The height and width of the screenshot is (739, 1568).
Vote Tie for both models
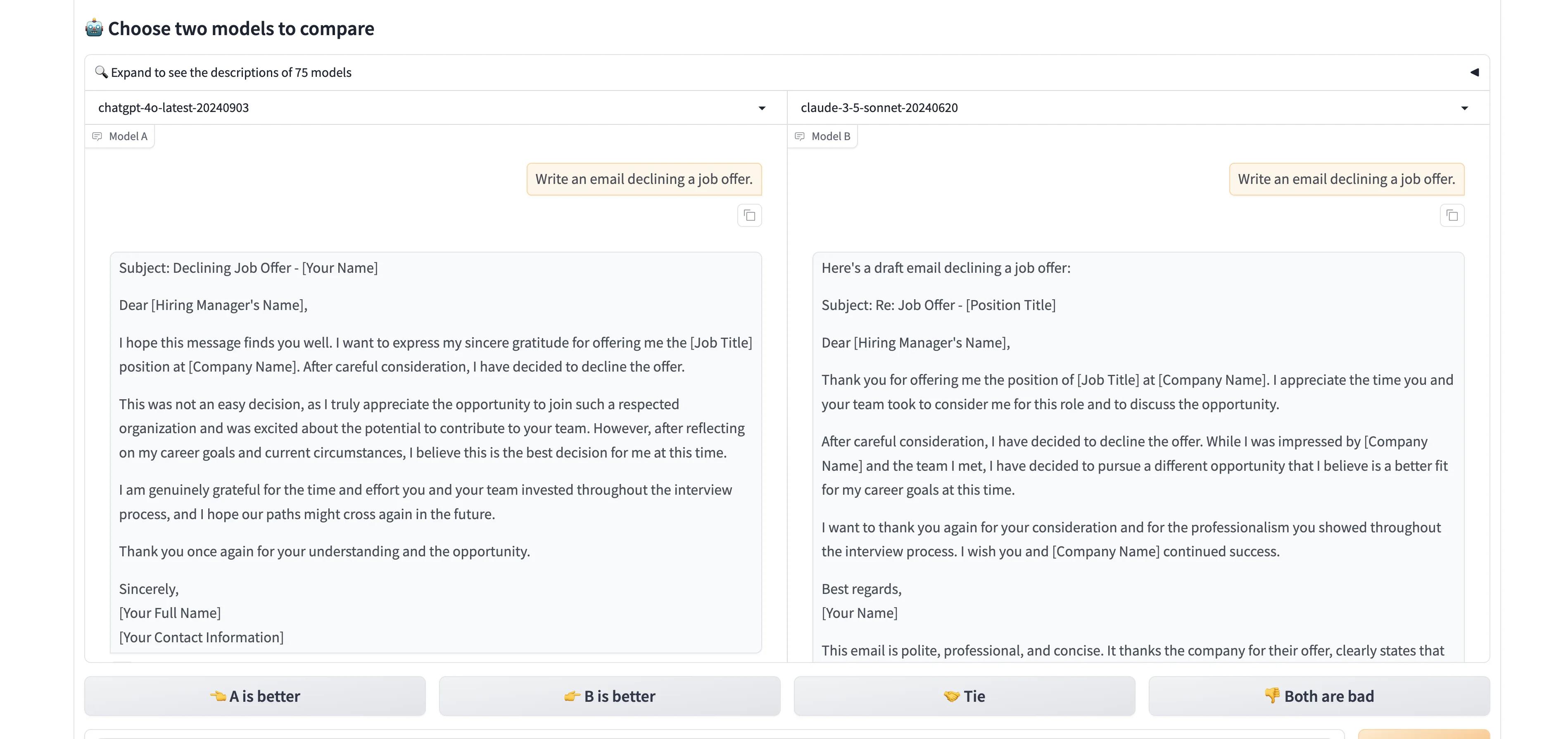(964, 696)
